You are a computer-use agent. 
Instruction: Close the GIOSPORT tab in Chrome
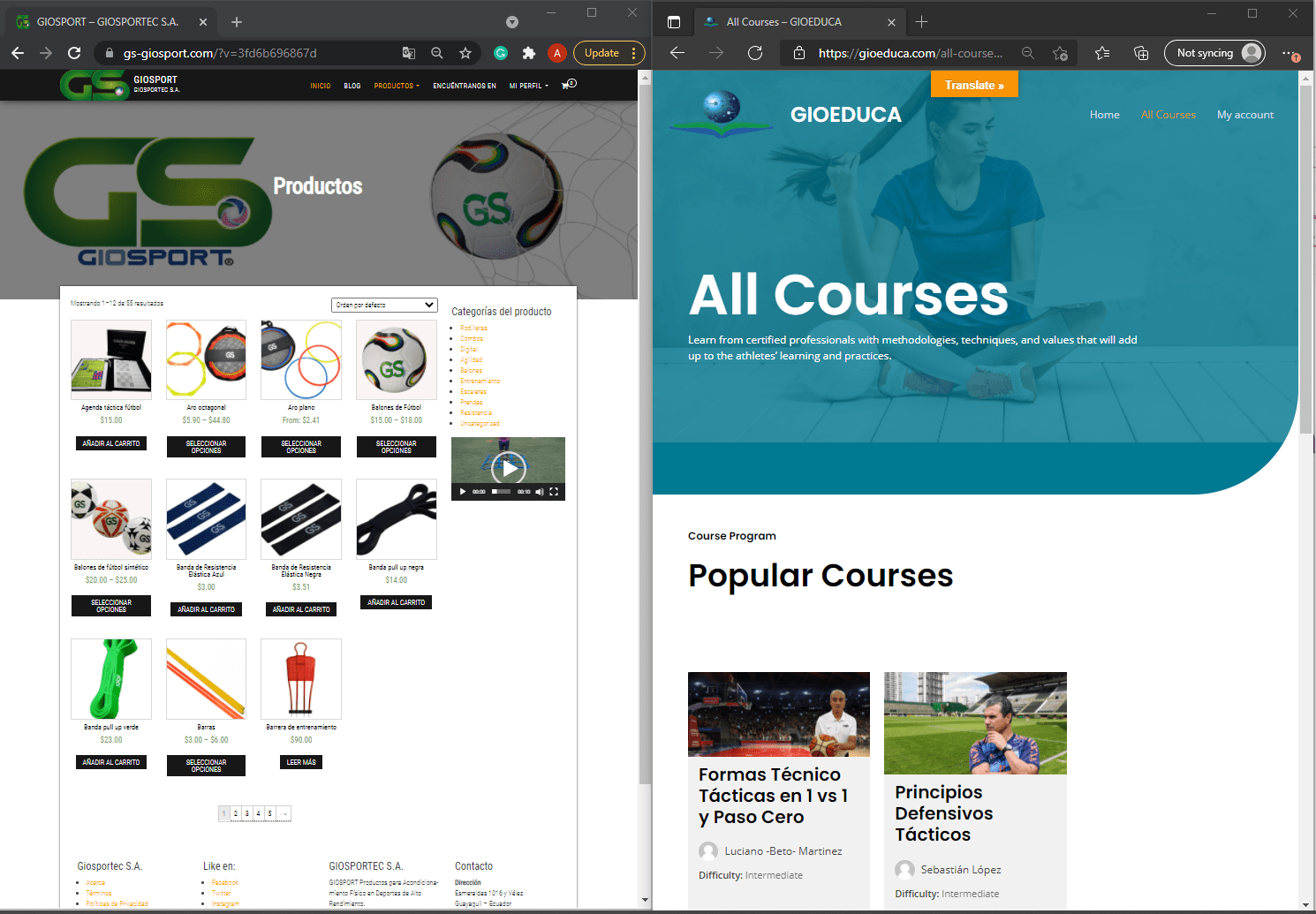coord(203,22)
